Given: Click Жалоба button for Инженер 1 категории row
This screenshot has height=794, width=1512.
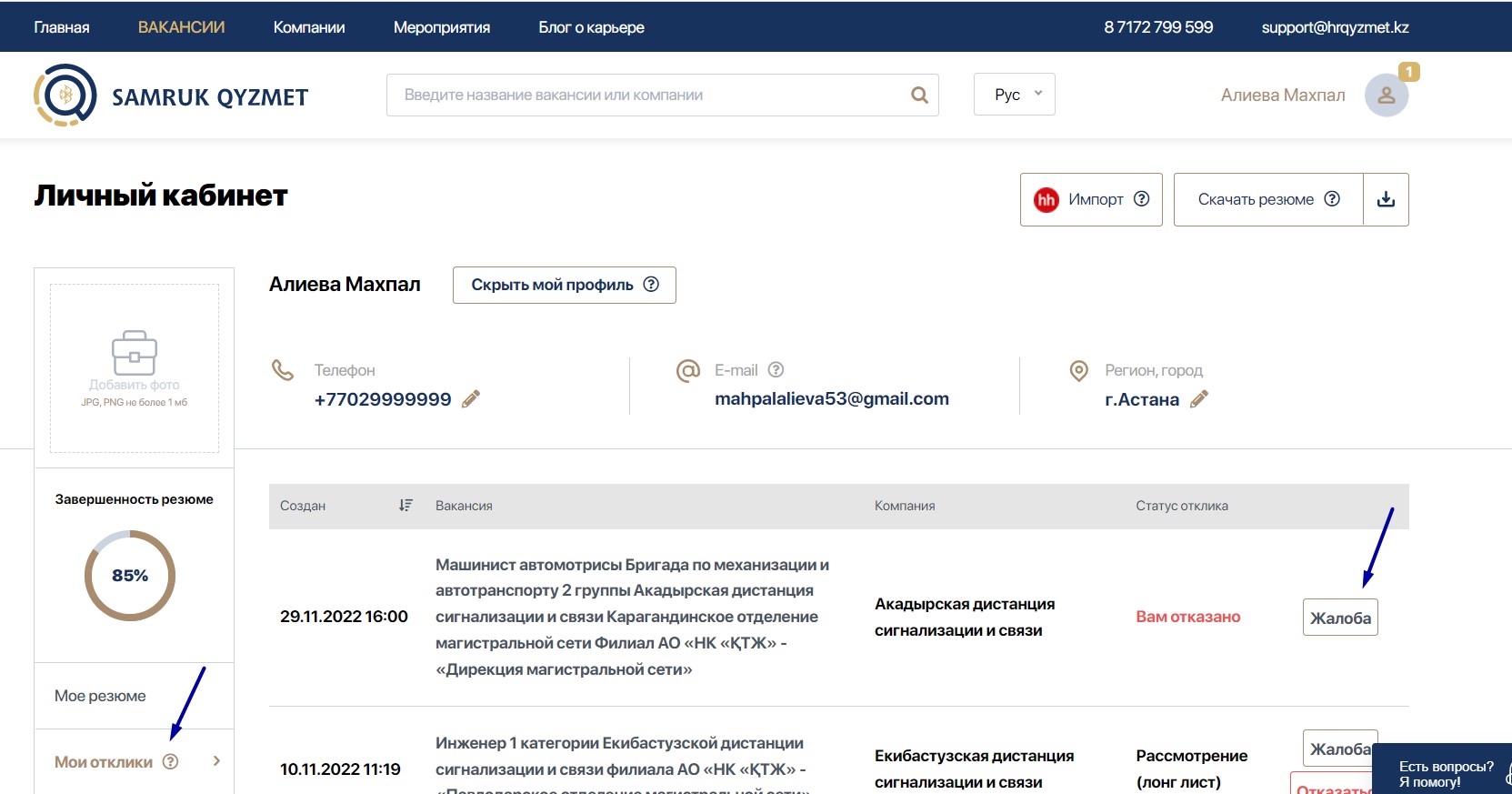Looking at the screenshot, I should pyautogui.click(x=1340, y=749).
